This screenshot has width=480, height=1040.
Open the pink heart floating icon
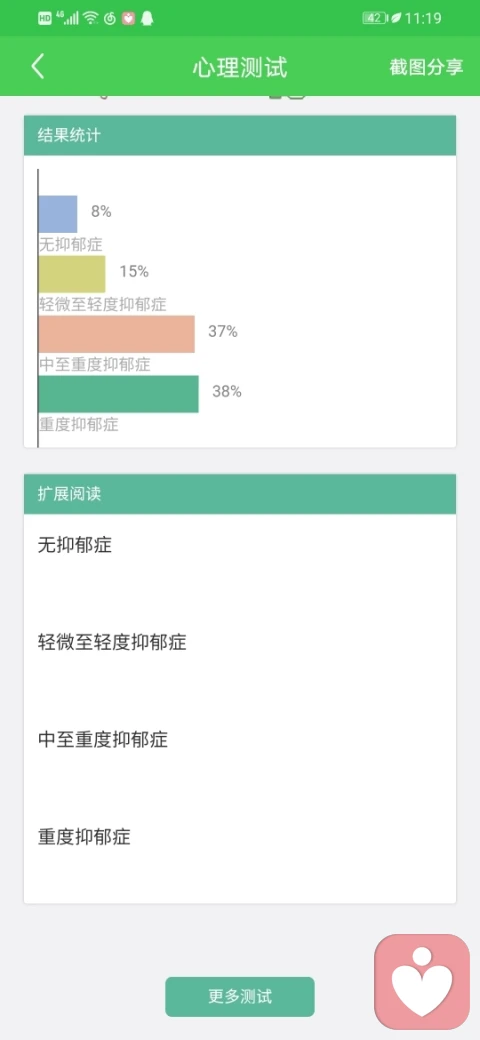(x=422, y=982)
